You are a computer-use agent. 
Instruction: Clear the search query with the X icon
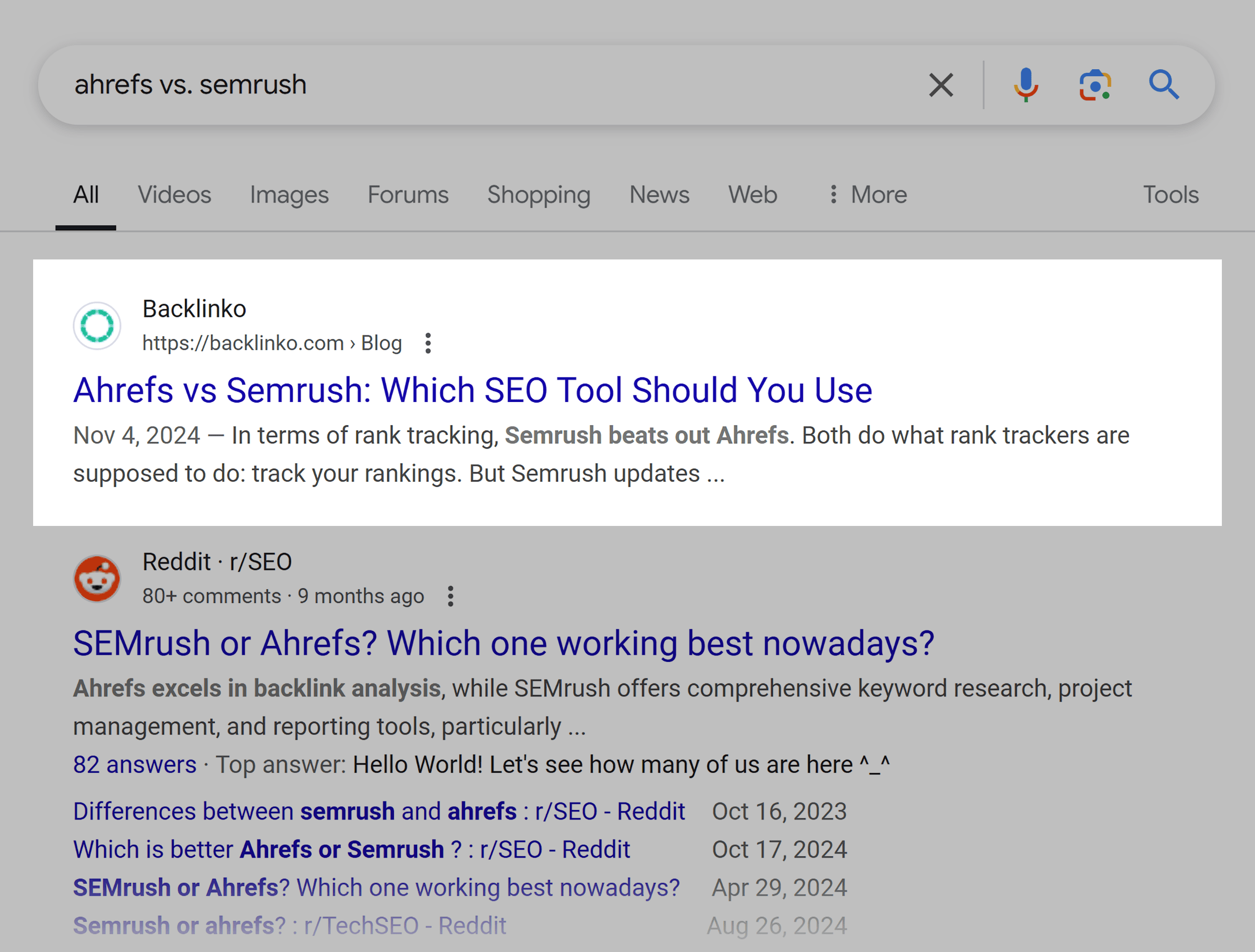[941, 85]
